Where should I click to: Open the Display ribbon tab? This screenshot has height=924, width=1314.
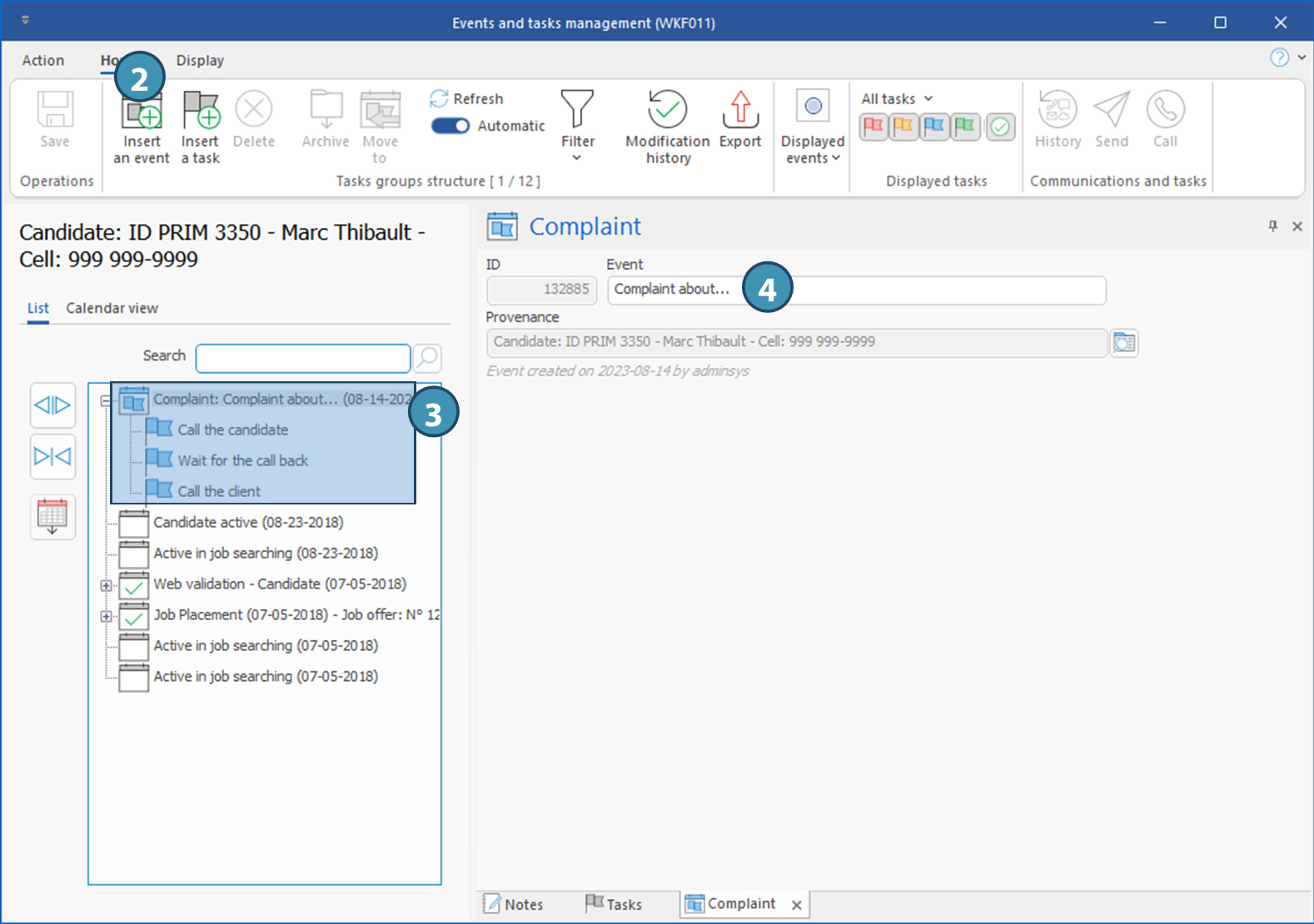pyautogui.click(x=200, y=61)
